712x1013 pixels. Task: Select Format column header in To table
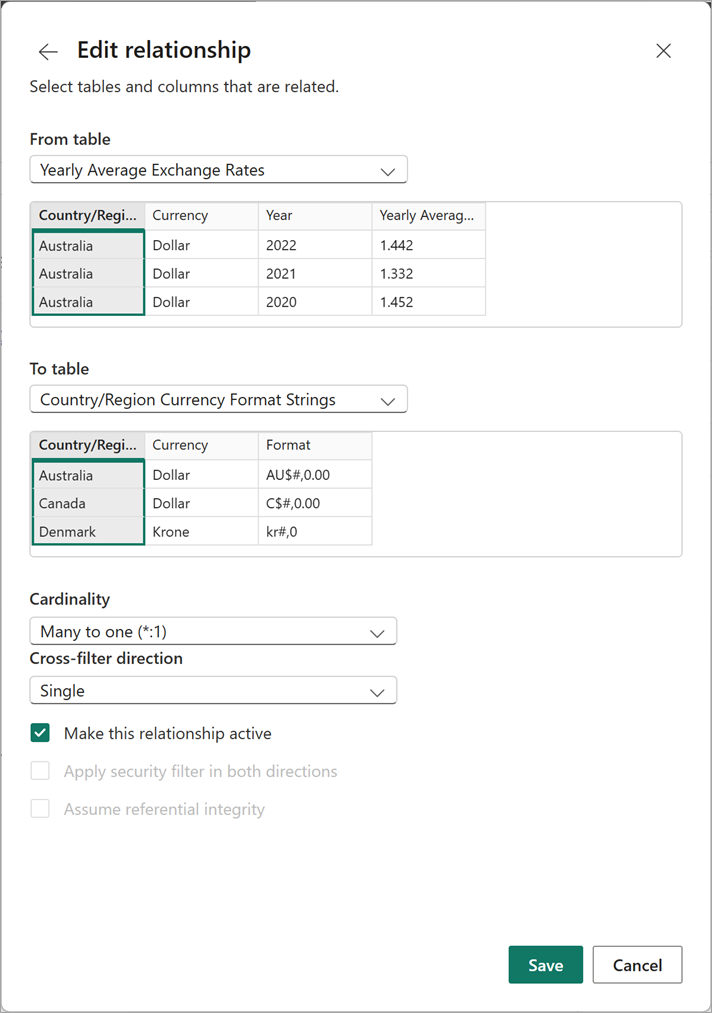[315, 446]
